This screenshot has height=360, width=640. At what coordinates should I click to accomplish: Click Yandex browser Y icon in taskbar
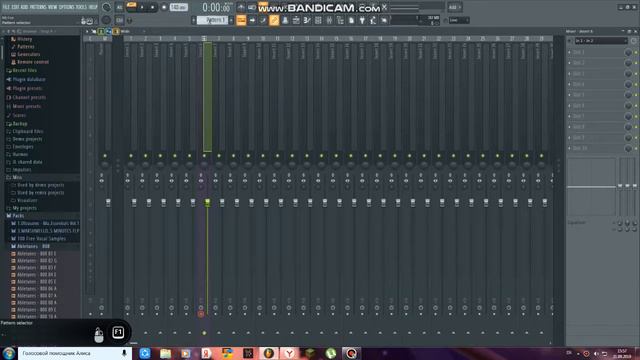[x=289, y=353]
